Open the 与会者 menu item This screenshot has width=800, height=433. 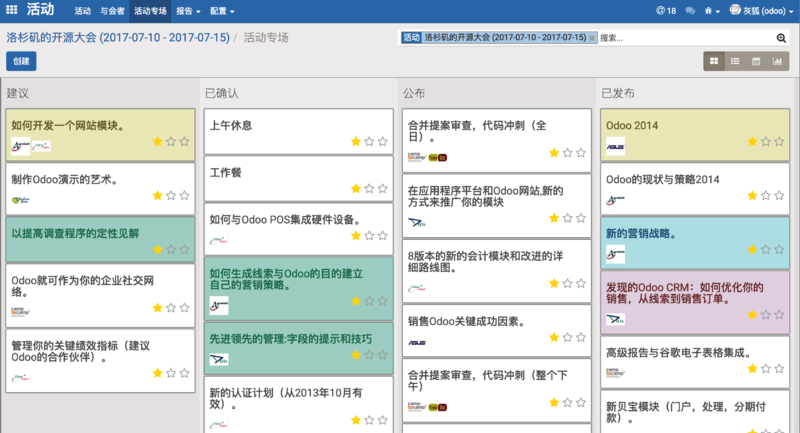(x=112, y=11)
